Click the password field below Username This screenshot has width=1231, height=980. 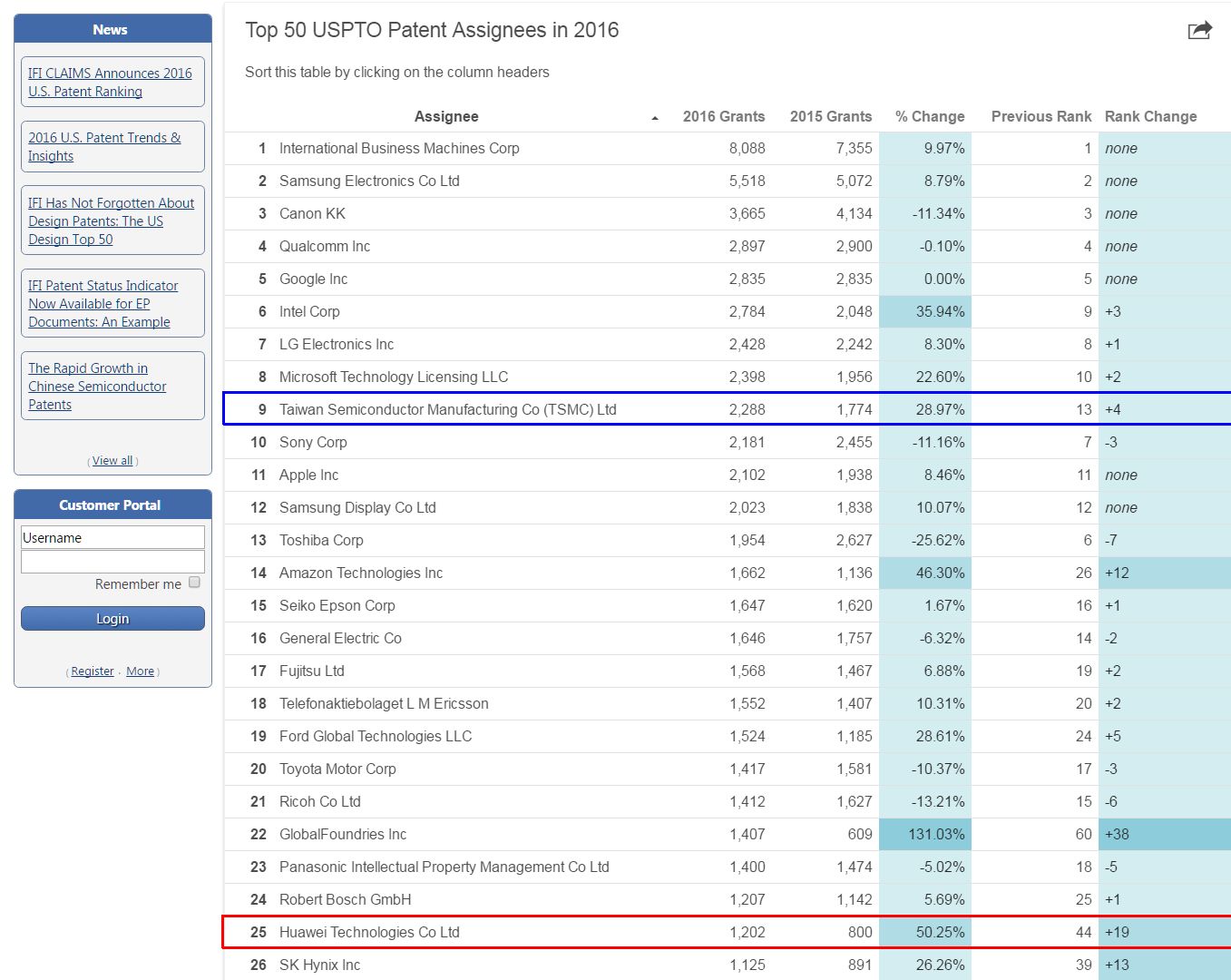tap(112, 562)
